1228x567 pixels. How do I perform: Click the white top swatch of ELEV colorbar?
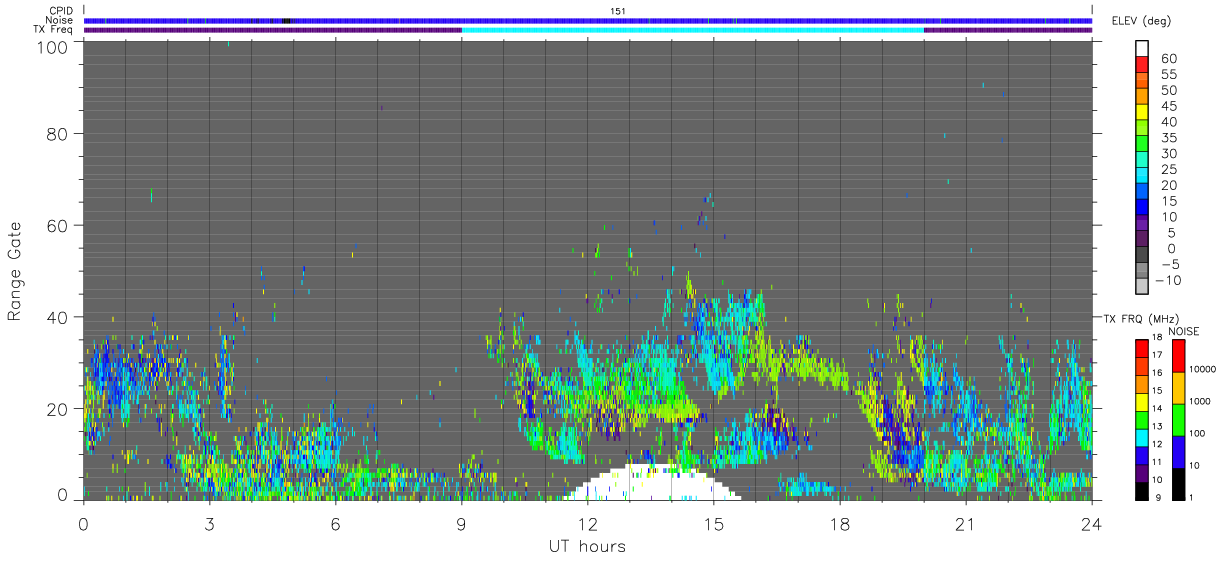click(1143, 49)
